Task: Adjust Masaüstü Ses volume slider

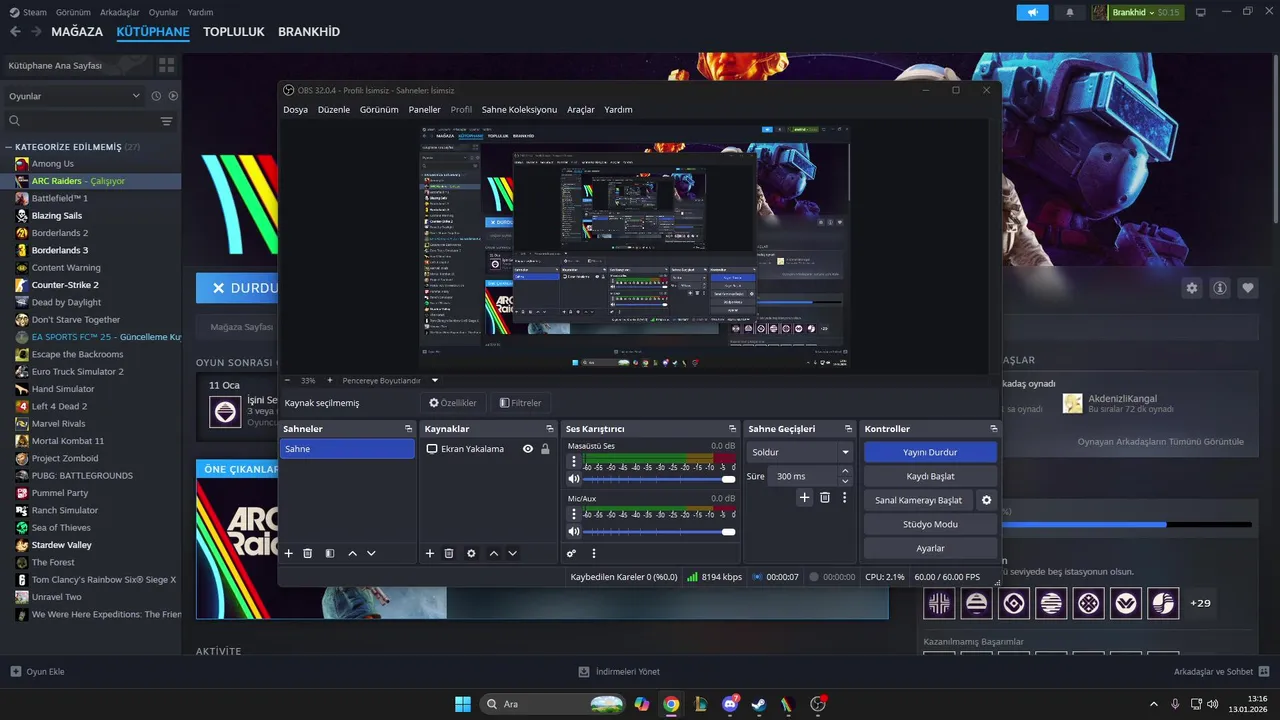Action: click(659, 479)
